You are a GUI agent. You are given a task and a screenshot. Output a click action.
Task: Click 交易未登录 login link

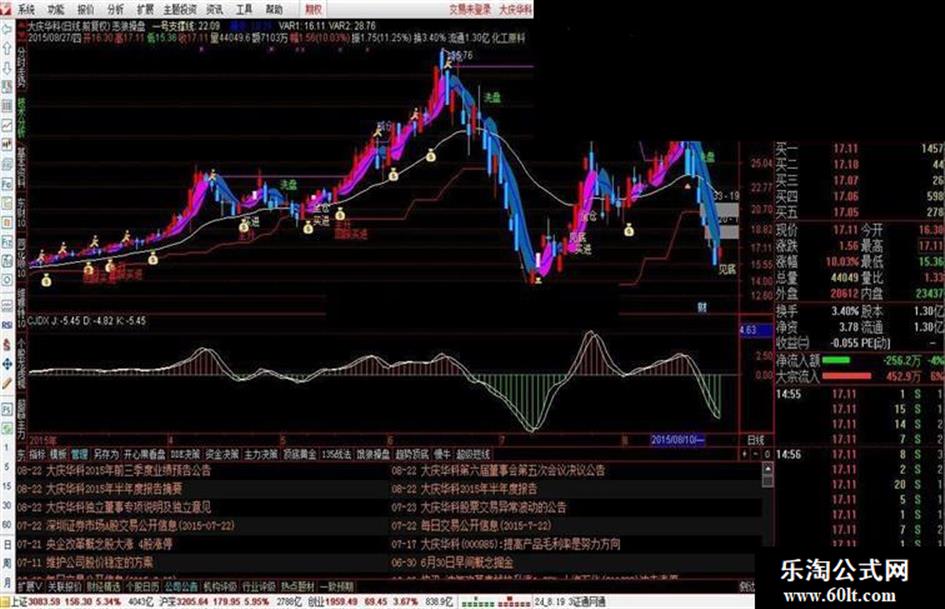click(470, 9)
